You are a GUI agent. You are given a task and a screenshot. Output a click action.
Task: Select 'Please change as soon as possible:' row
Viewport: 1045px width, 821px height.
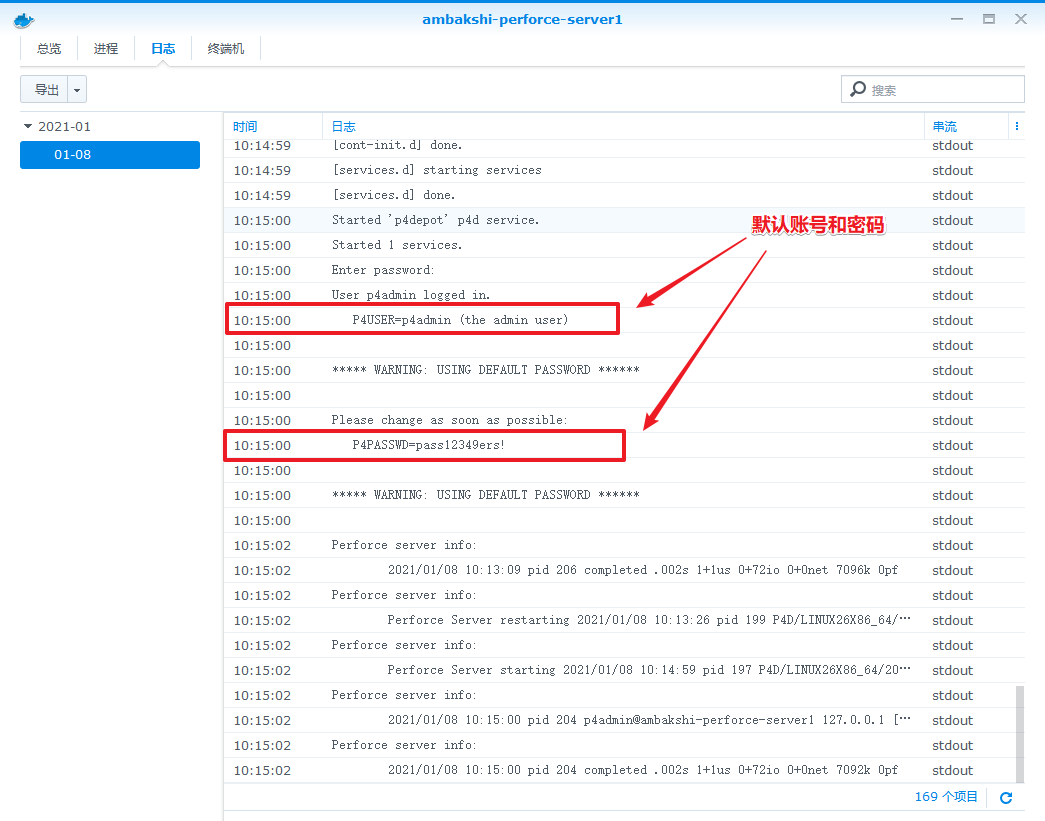pos(624,420)
